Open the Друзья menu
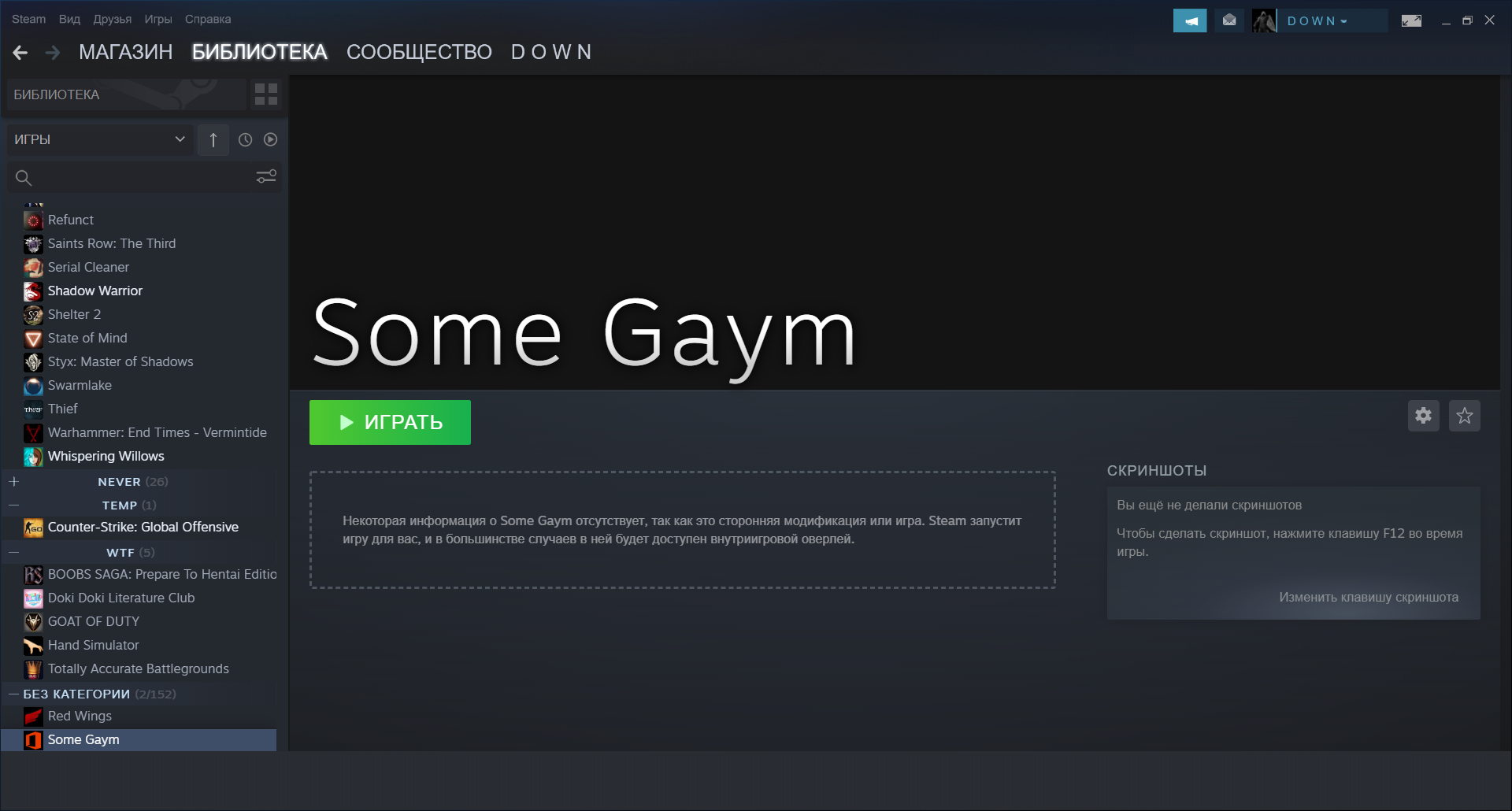1512x811 pixels. 112,19
